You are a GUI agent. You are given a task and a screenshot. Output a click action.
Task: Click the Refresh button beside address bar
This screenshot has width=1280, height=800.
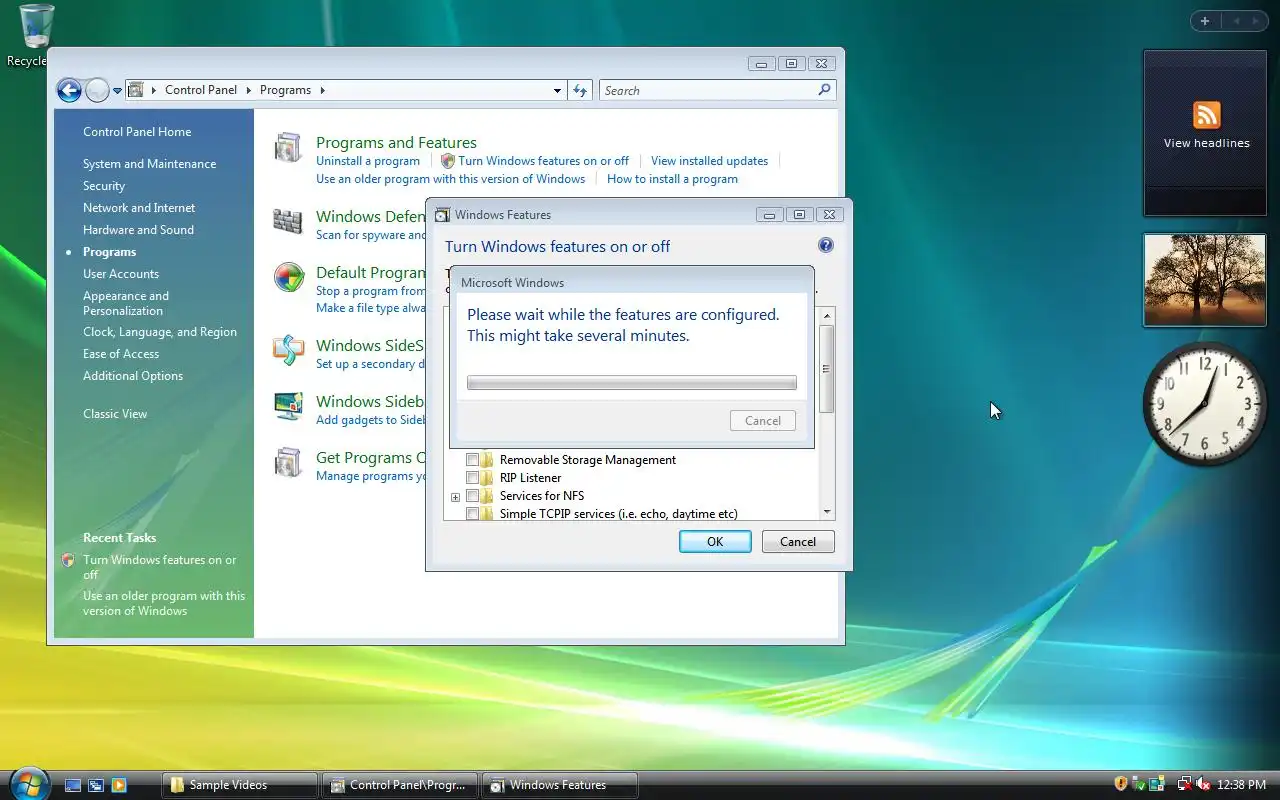tap(580, 90)
